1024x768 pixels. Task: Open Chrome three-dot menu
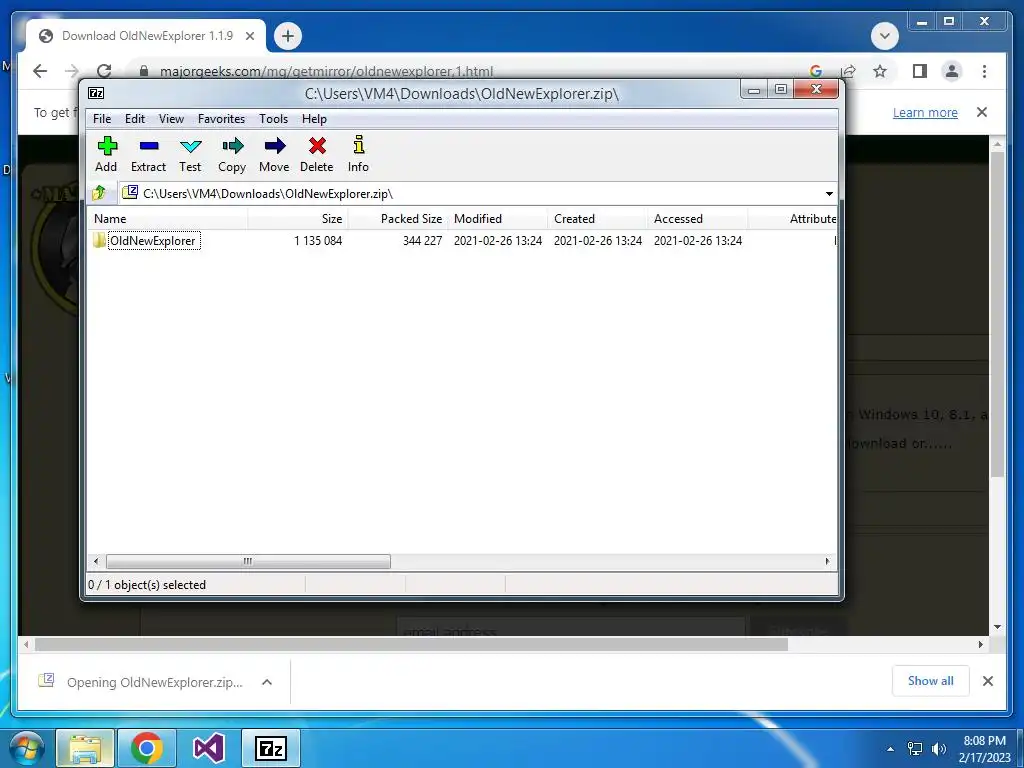pyautogui.click(x=984, y=71)
